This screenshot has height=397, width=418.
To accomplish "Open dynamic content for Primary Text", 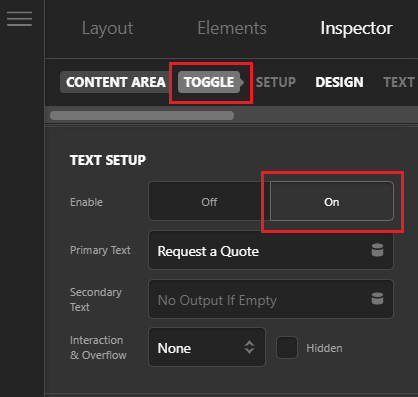I will (x=377, y=250).
